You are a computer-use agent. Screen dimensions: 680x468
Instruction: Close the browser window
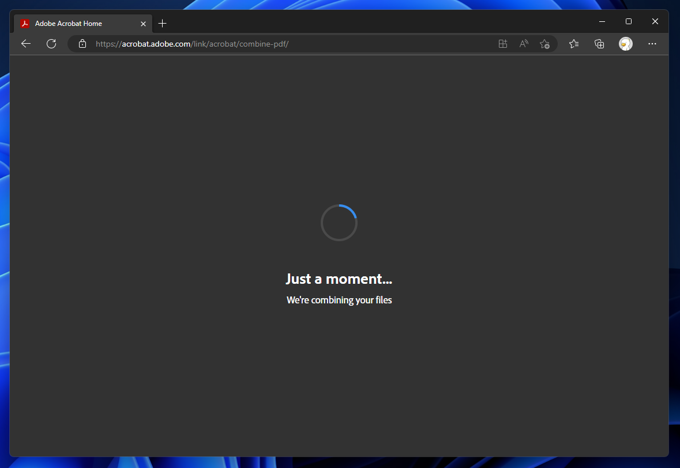(x=655, y=21)
